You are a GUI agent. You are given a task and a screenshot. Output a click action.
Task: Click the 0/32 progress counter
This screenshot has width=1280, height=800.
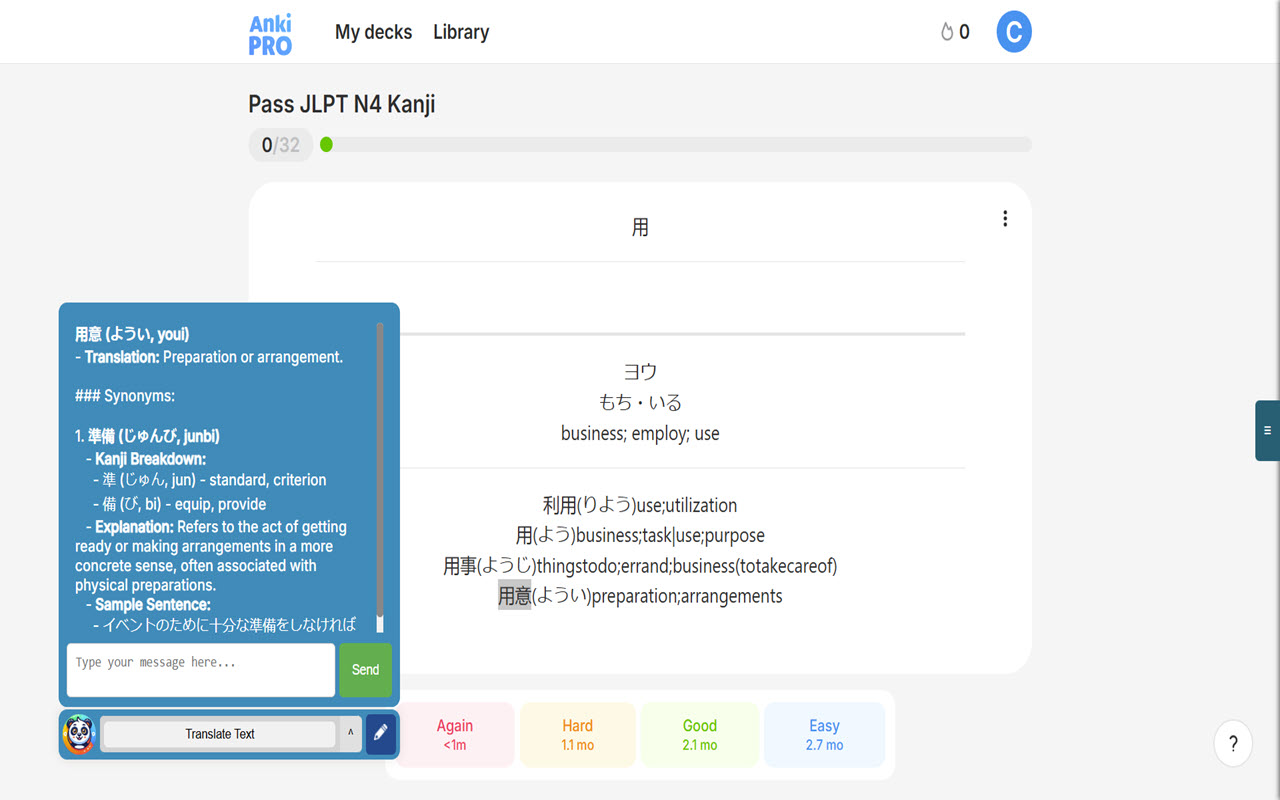[280, 144]
